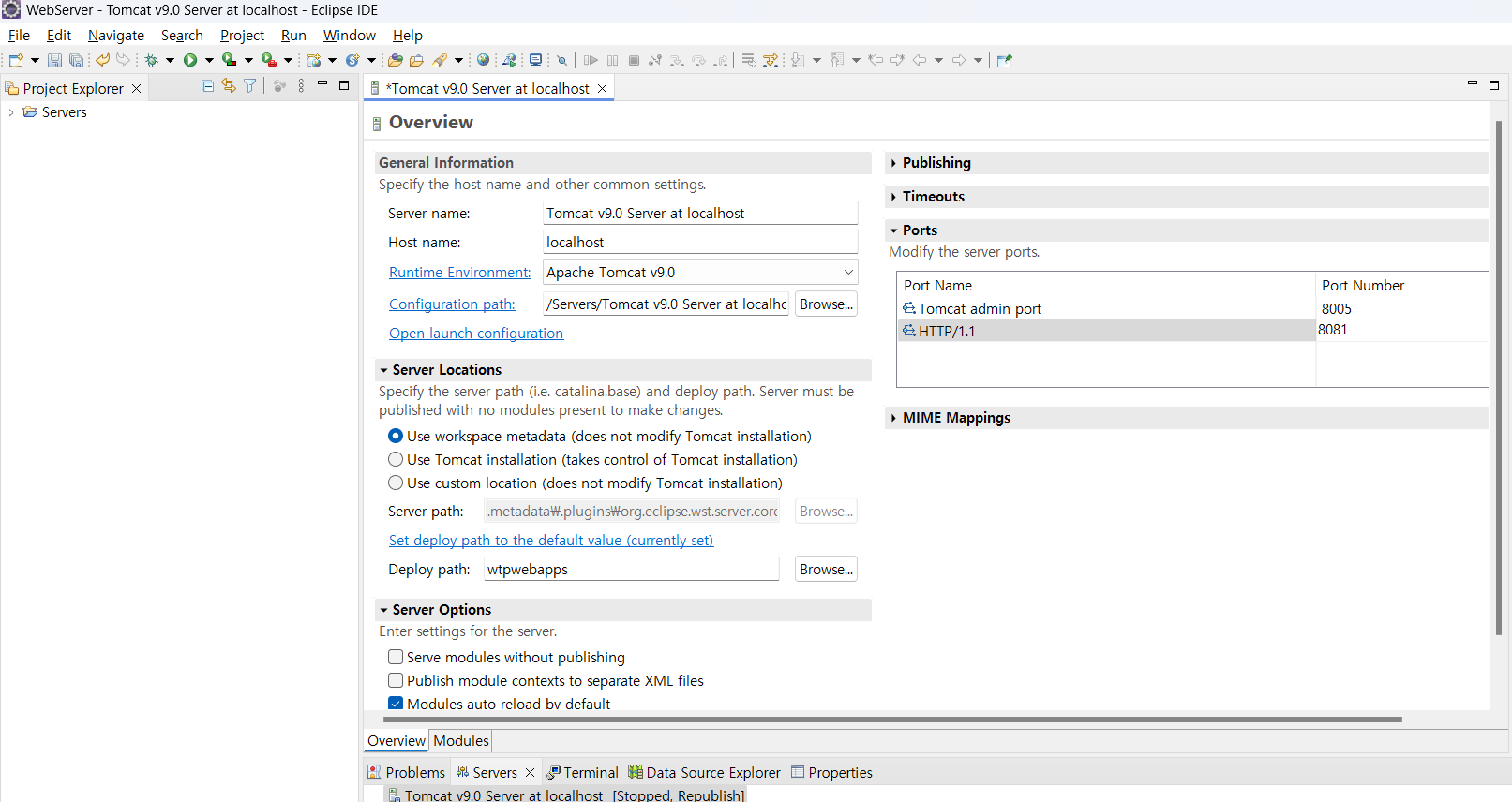Collapse All in Project Explorer

point(207,85)
